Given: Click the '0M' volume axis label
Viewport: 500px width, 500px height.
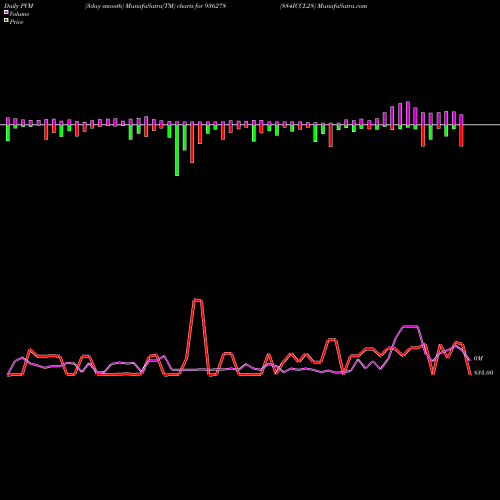Looking at the screenshot, I should tap(478, 359).
